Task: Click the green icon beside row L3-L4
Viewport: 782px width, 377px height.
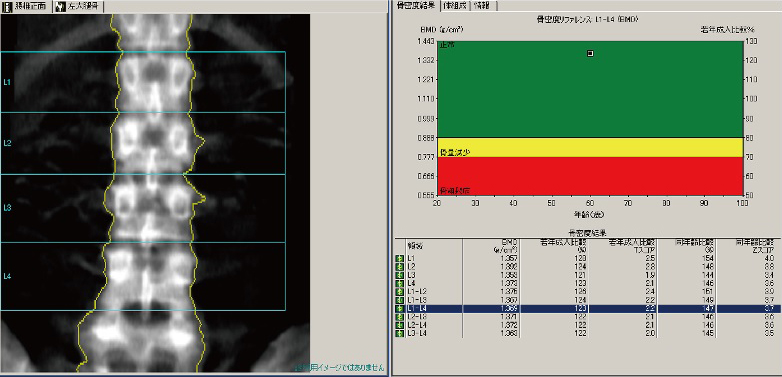Action: click(x=399, y=333)
